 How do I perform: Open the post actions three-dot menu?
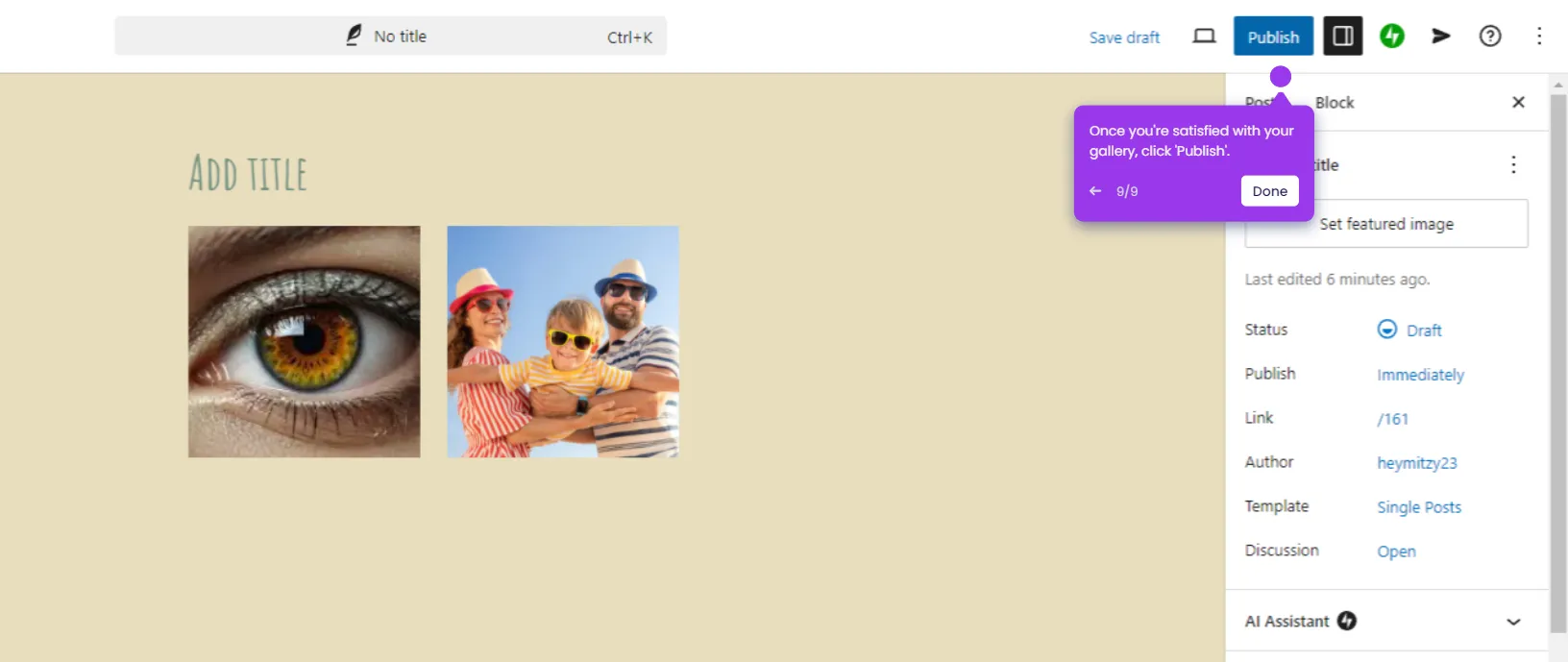pos(1513,164)
